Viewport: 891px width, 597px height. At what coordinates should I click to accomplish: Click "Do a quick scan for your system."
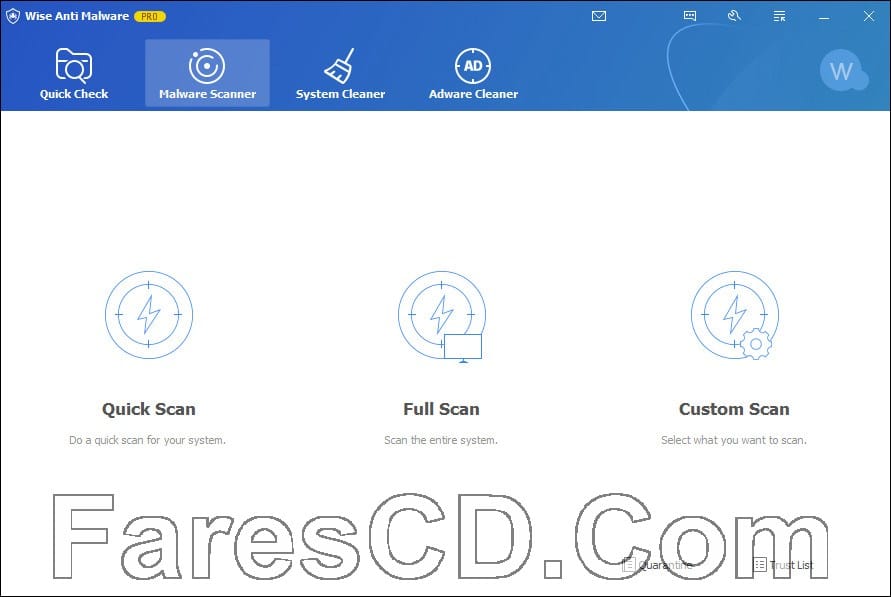(147, 440)
